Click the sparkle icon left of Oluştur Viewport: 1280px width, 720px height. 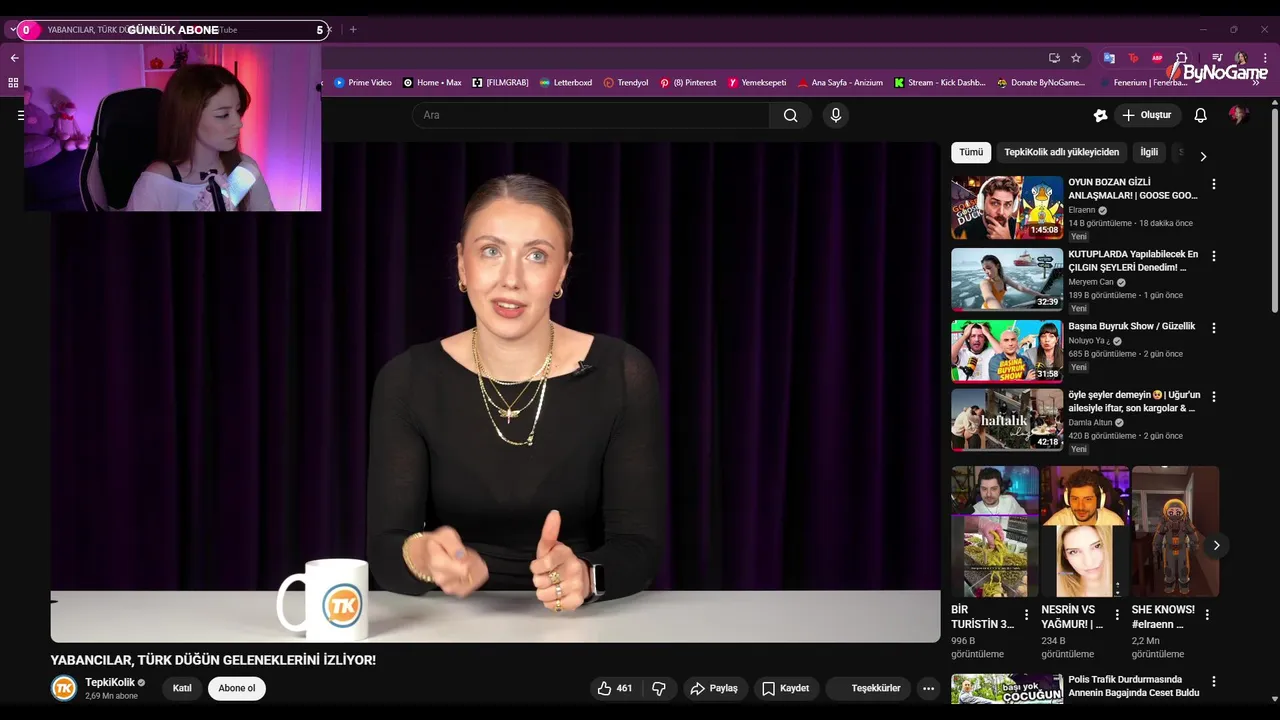pos(1100,115)
